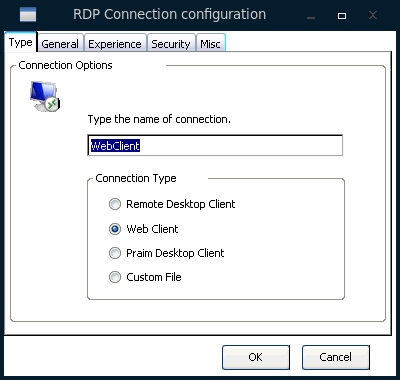Click the remote desktop computer icon
This screenshot has width=400, height=380.
point(45,96)
